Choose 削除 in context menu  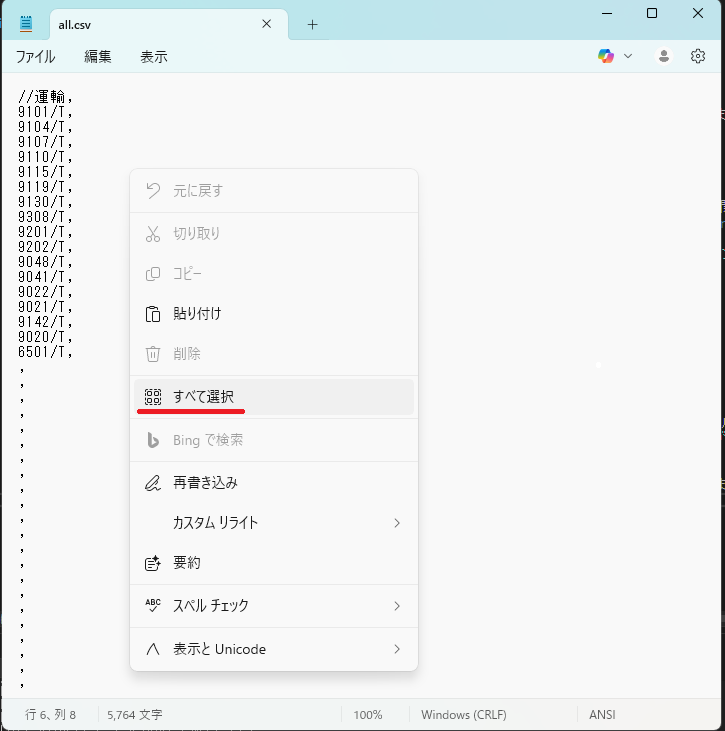[x=274, y=354]
